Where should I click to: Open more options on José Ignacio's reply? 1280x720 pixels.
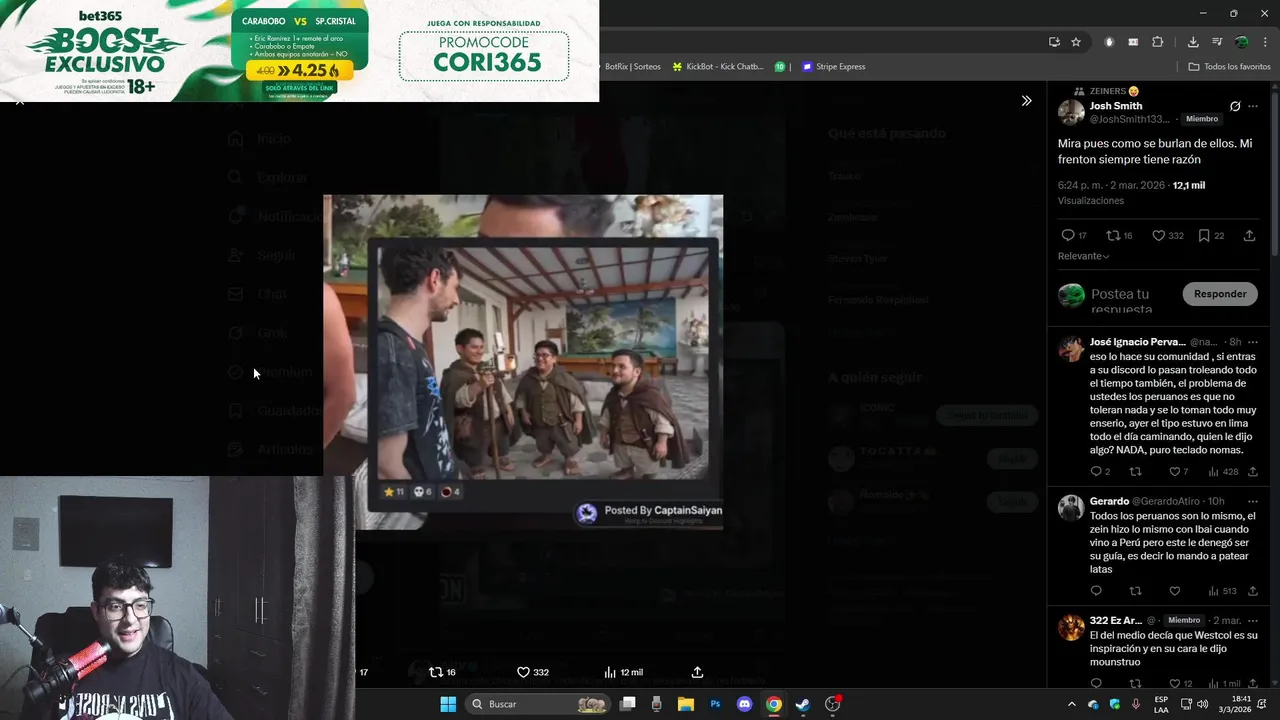pyautogui.click(x=1253, y=342)
